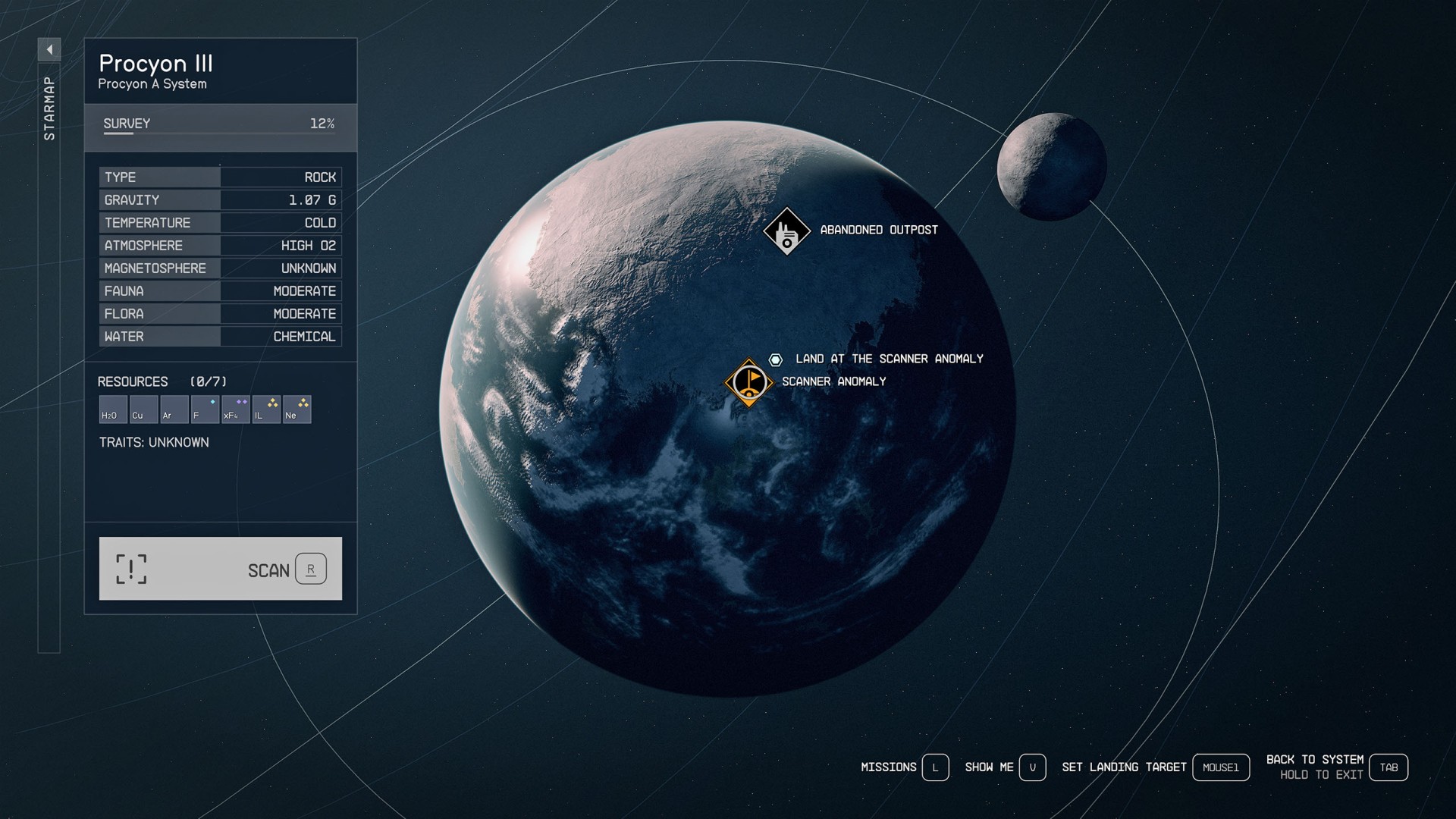This screenshot has width=1456, height=819.
Task: Click SET LANDING TARGET MOUSE1 prompt
Action: coord(1221,767)
